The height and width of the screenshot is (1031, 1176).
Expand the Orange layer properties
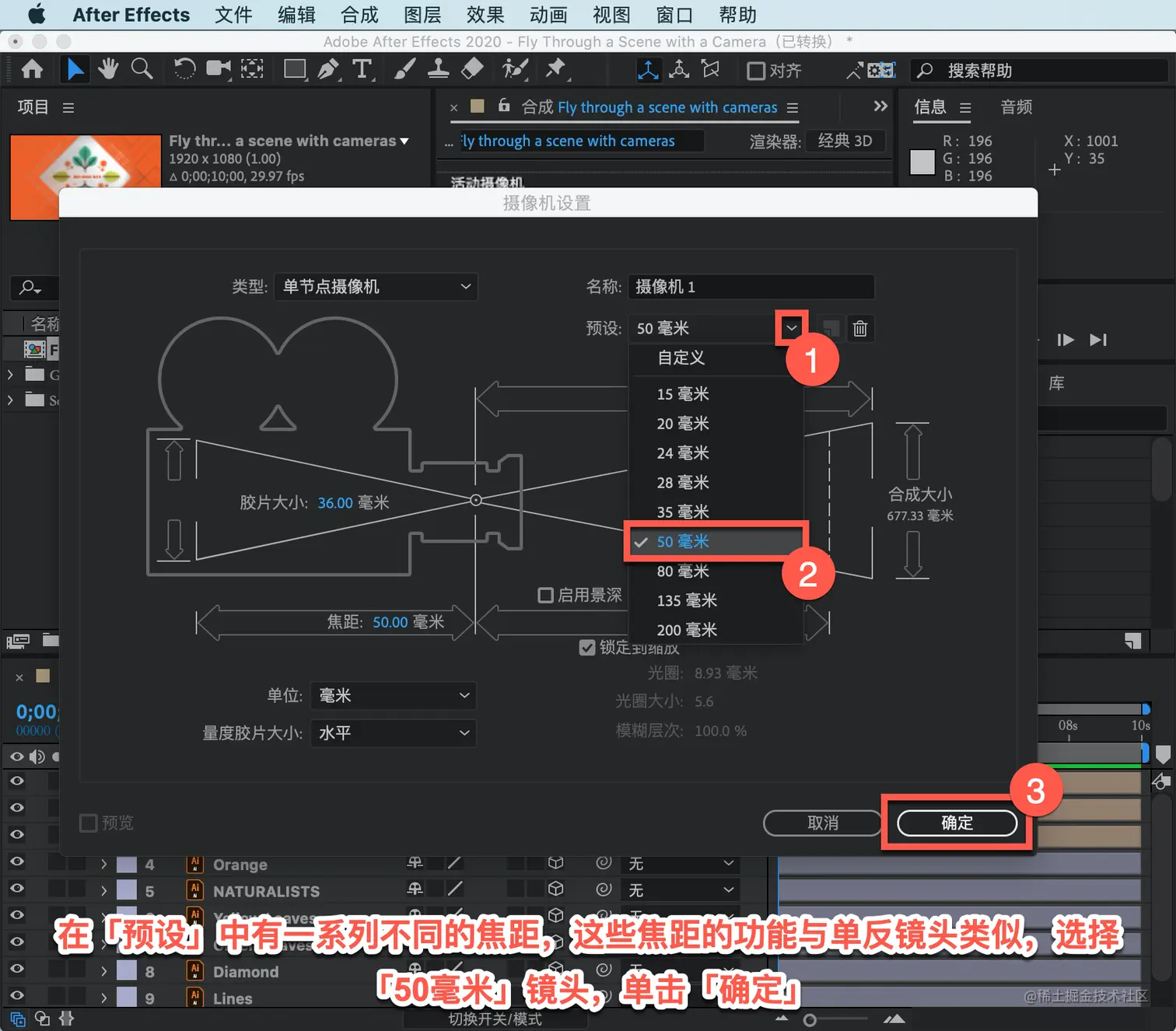coord(103,864)
